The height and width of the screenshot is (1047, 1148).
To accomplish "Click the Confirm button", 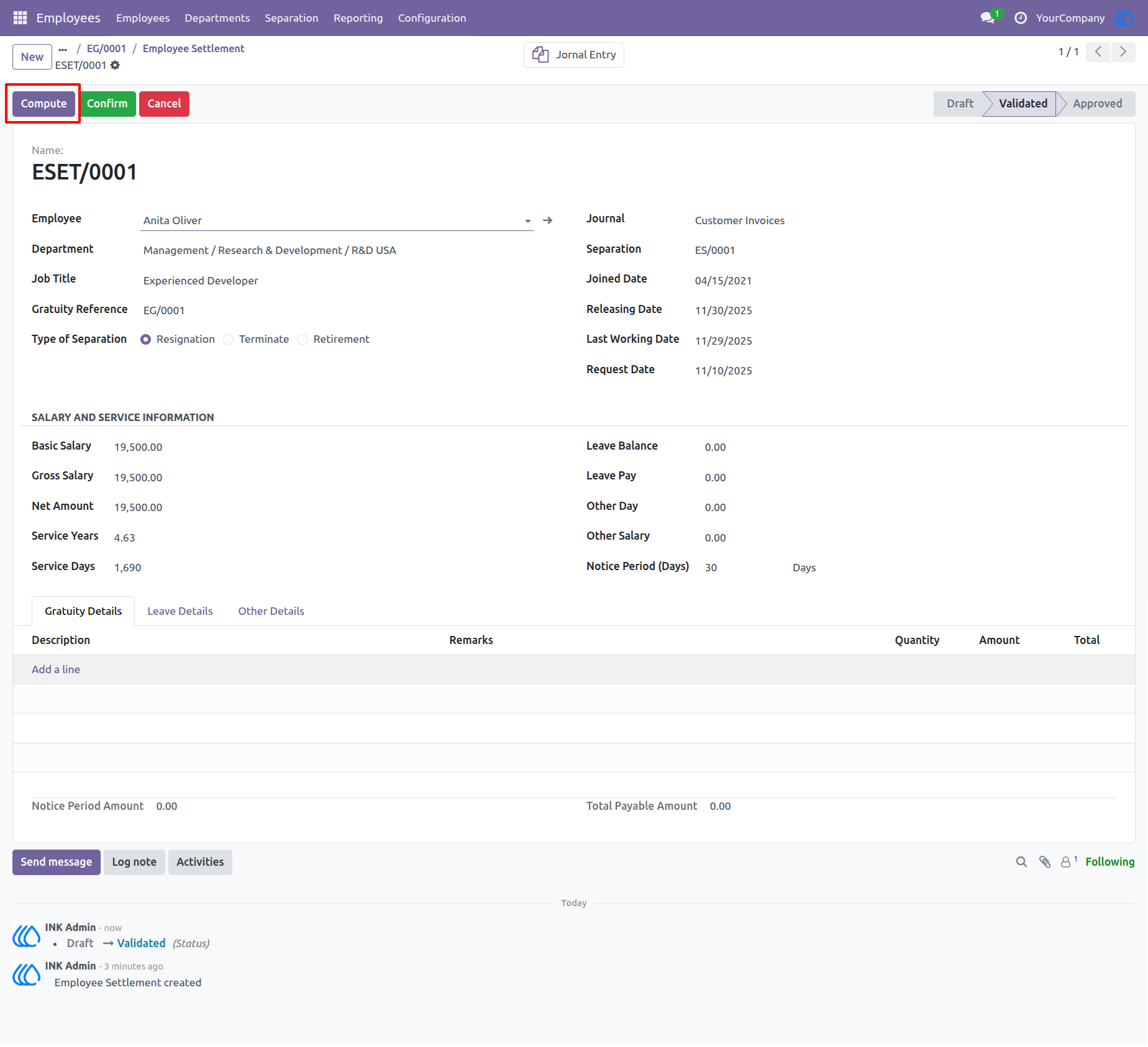I will 107,104.
